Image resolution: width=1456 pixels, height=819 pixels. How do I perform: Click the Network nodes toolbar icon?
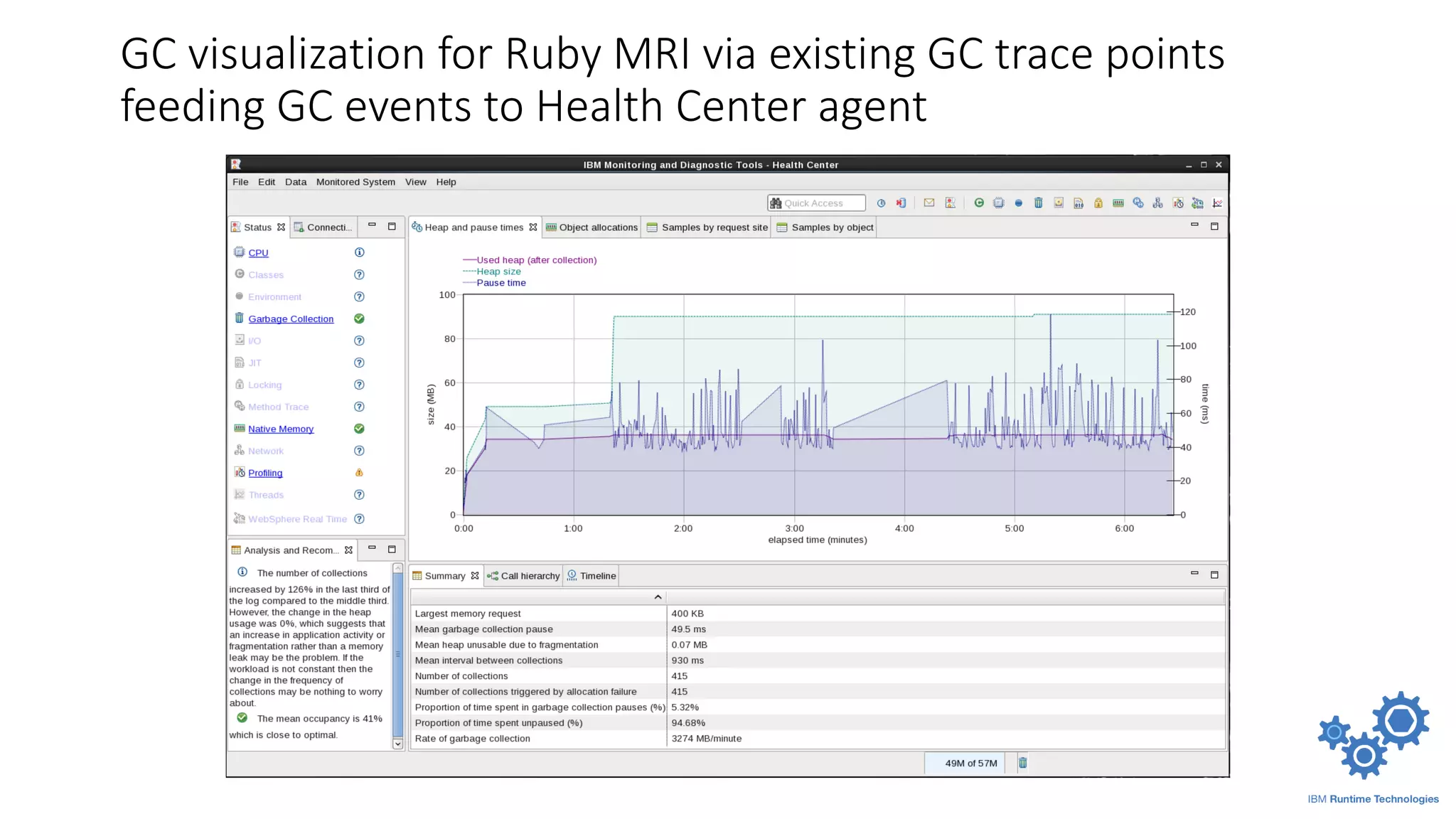coord(1158,203)
